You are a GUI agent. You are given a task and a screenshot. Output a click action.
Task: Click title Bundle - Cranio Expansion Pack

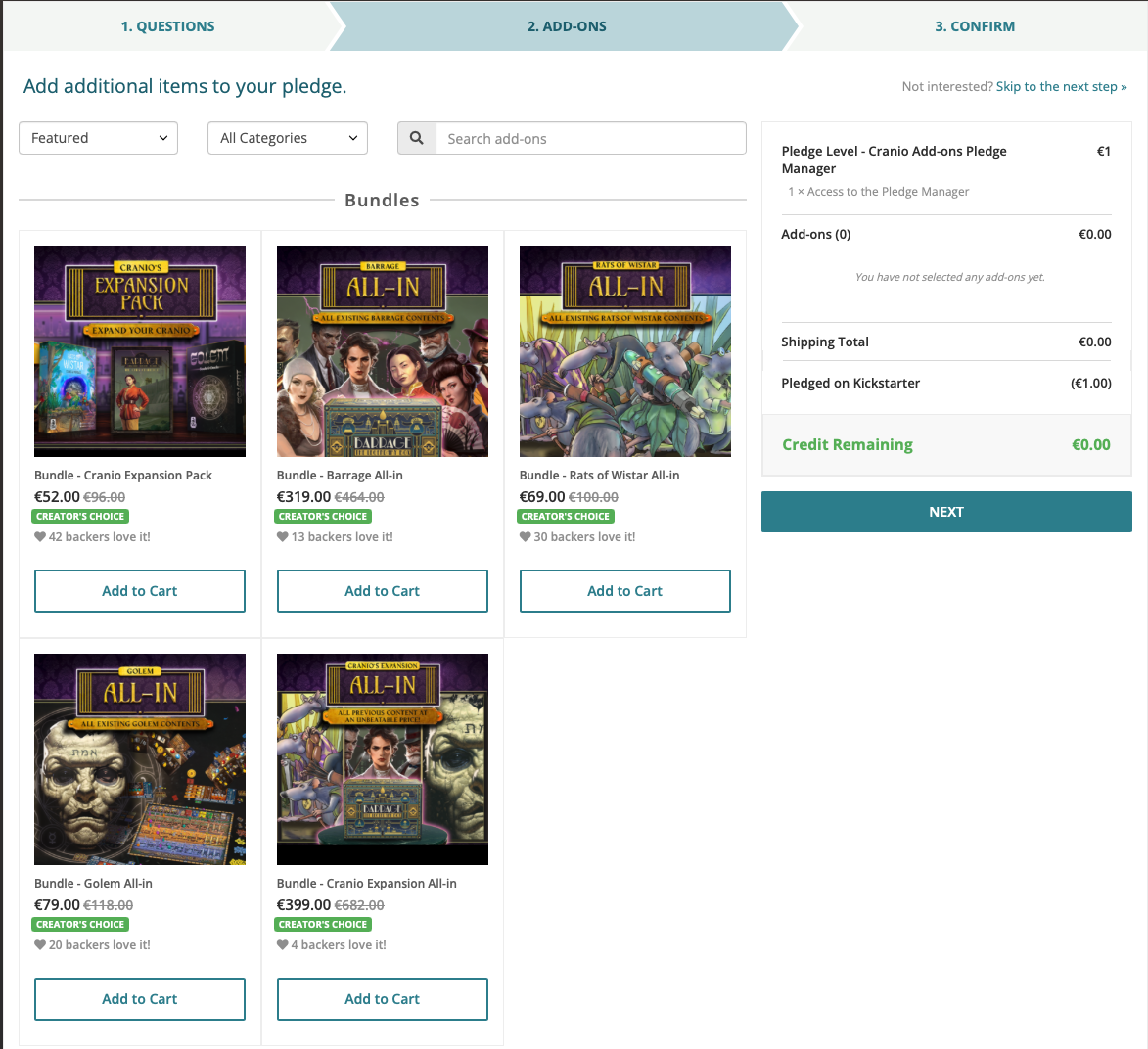click(123, 476)
